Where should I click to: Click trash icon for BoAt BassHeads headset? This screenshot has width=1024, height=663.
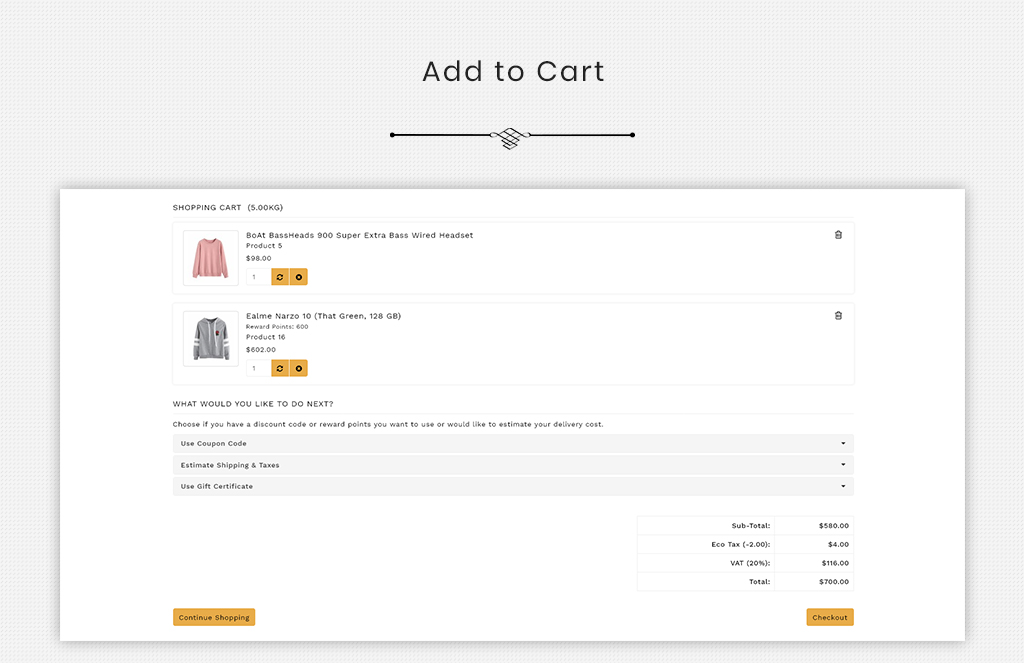pyautogui.click(x=838, y=235)
